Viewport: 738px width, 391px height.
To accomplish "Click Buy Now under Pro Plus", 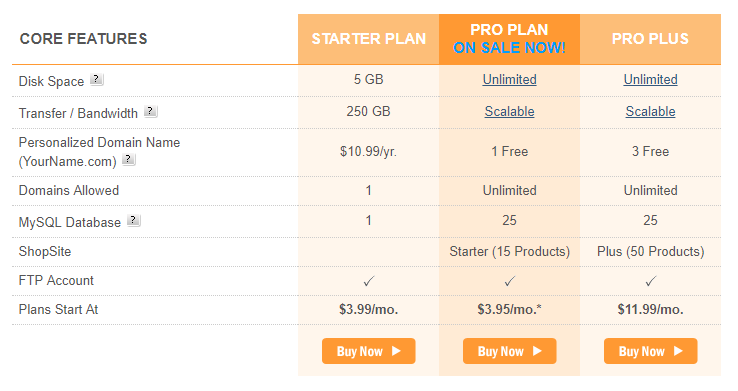I will (650, 351).
